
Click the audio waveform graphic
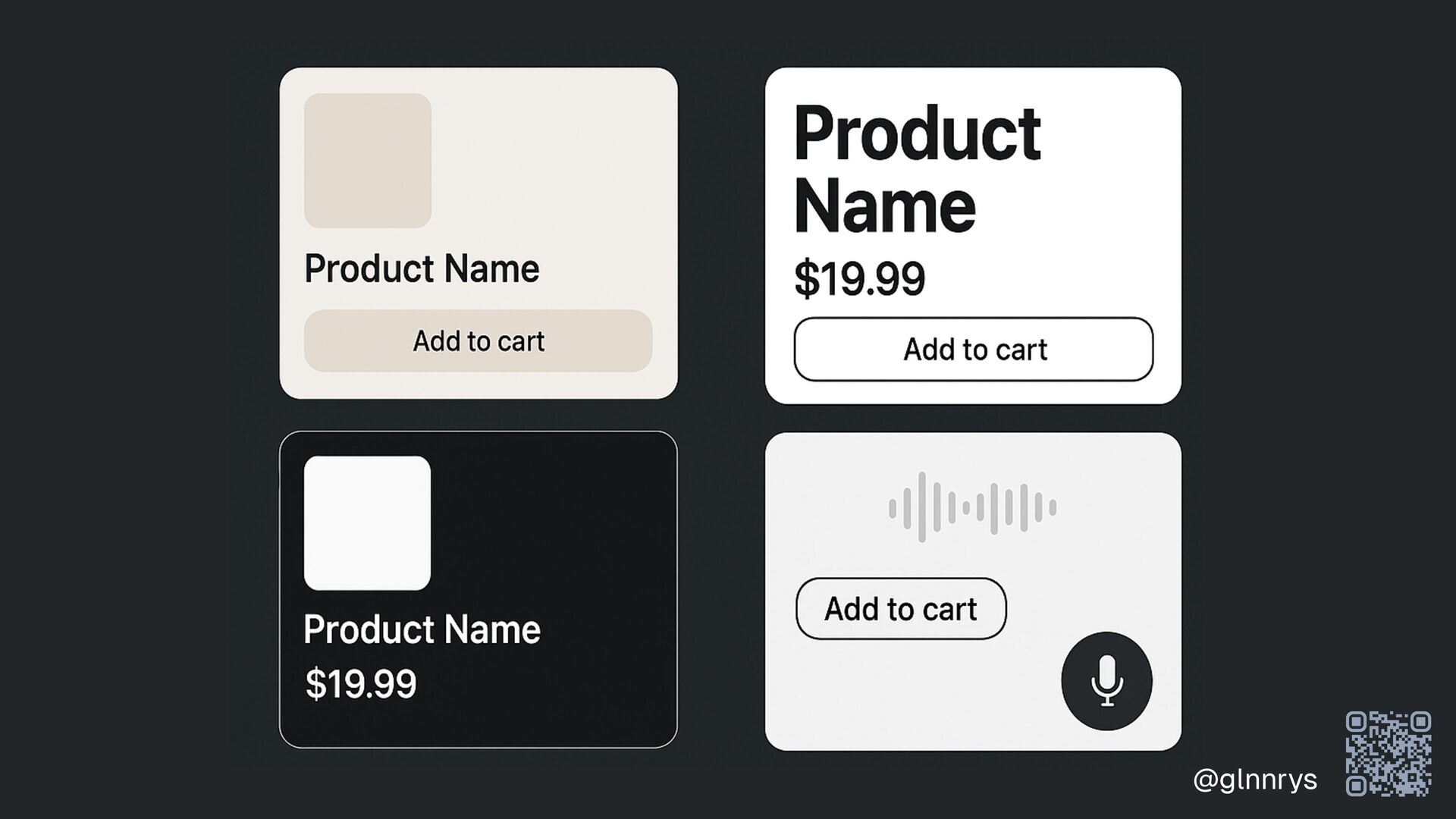[972, 507]
